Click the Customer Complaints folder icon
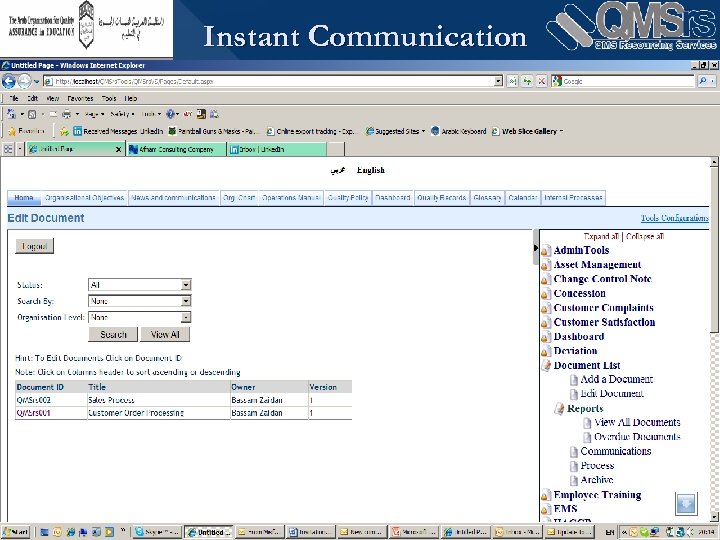 click(x=546, y=308)
